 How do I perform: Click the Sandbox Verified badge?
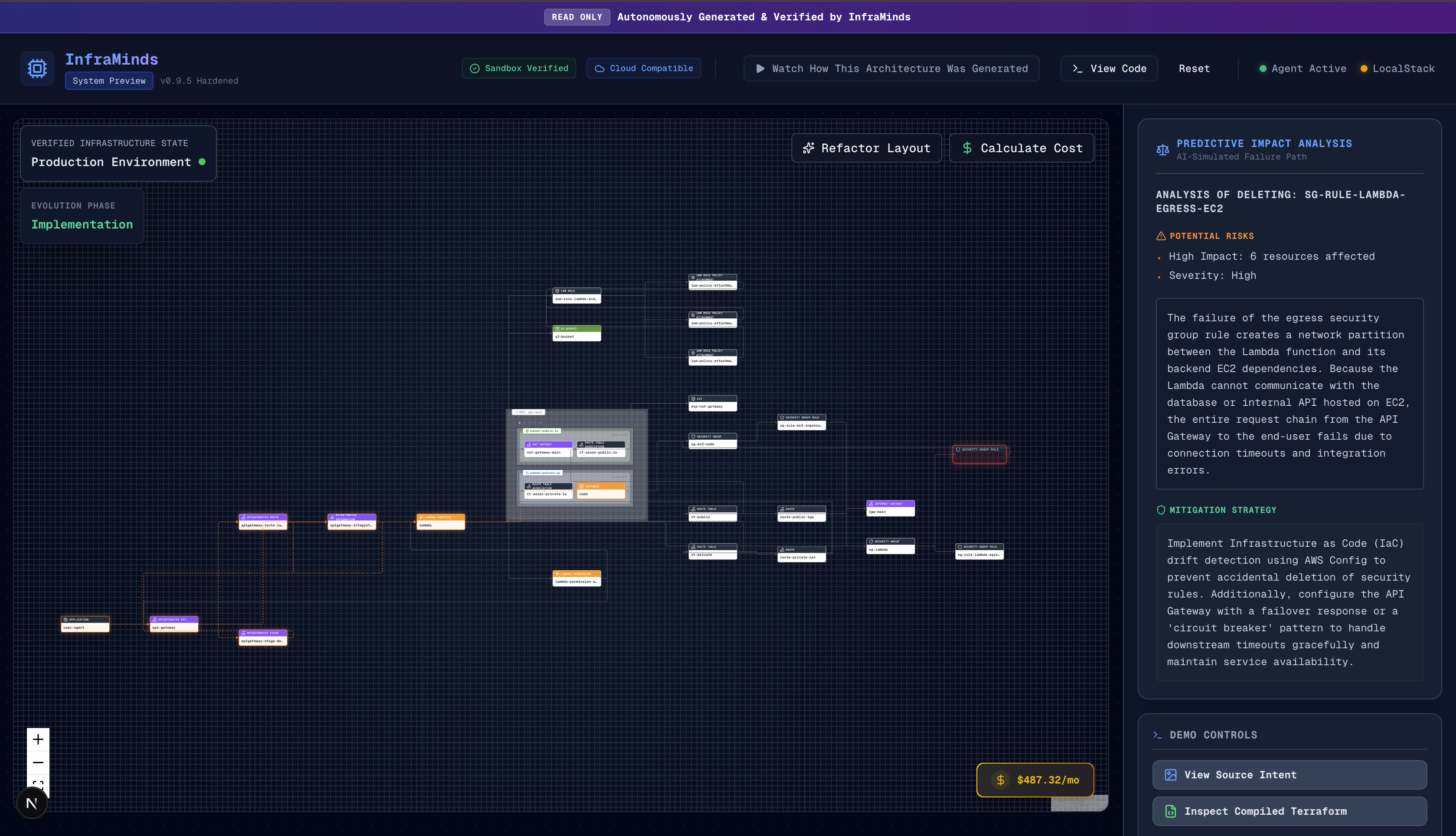pos(519,69)
